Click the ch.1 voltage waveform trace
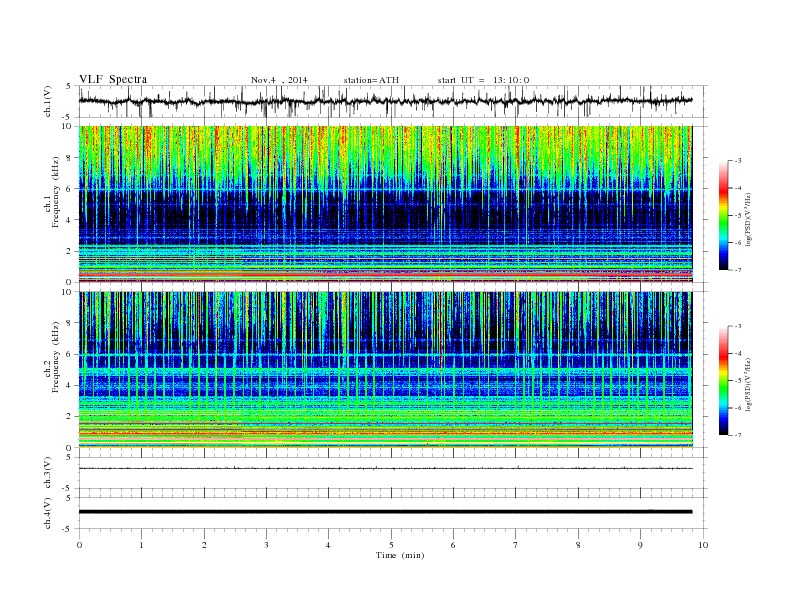Screen dimensions: 792x612 coord(385,101)
